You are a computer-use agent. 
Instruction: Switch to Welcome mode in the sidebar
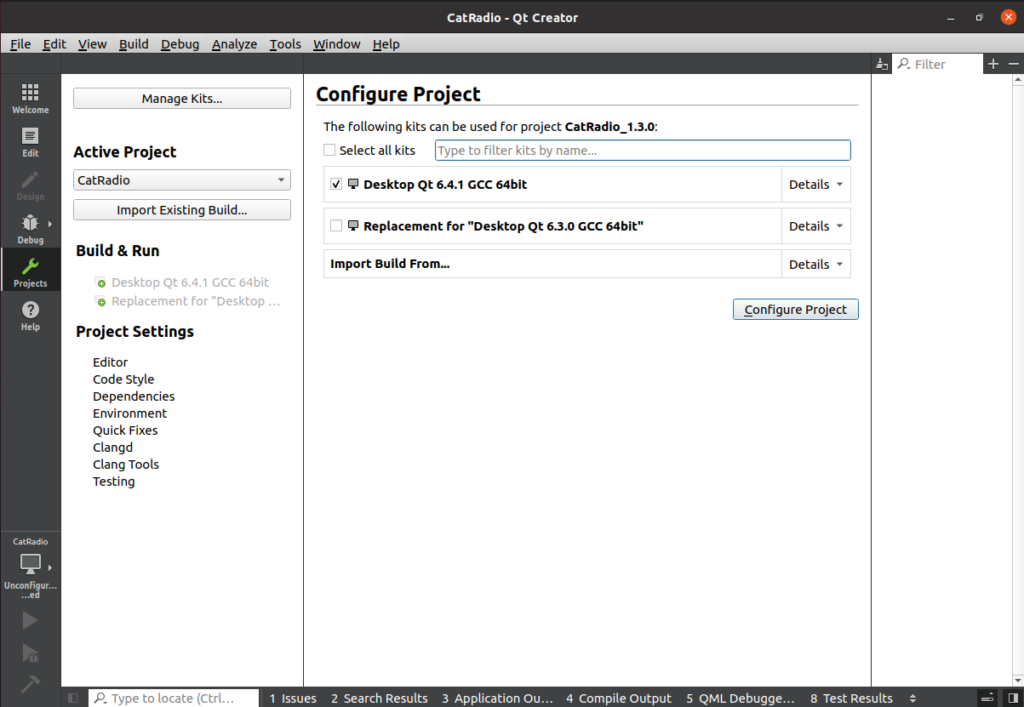point(30,98)
